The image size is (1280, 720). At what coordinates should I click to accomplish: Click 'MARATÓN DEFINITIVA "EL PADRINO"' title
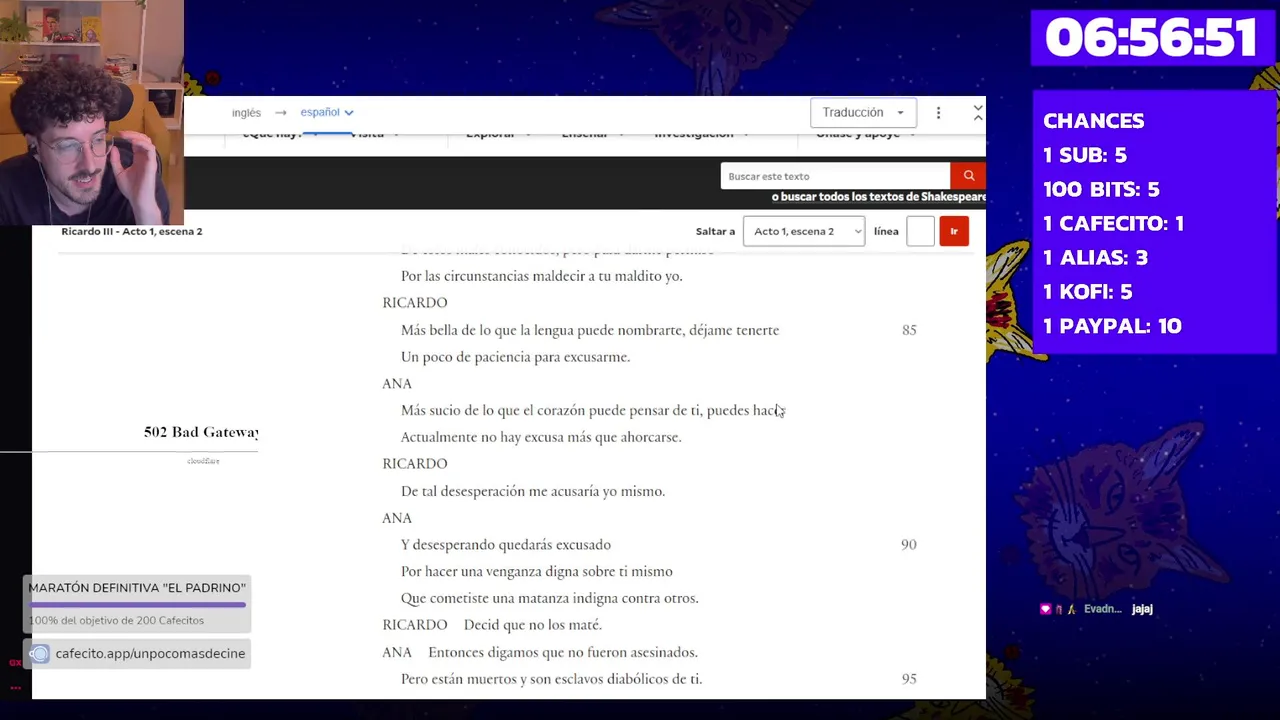137,588
